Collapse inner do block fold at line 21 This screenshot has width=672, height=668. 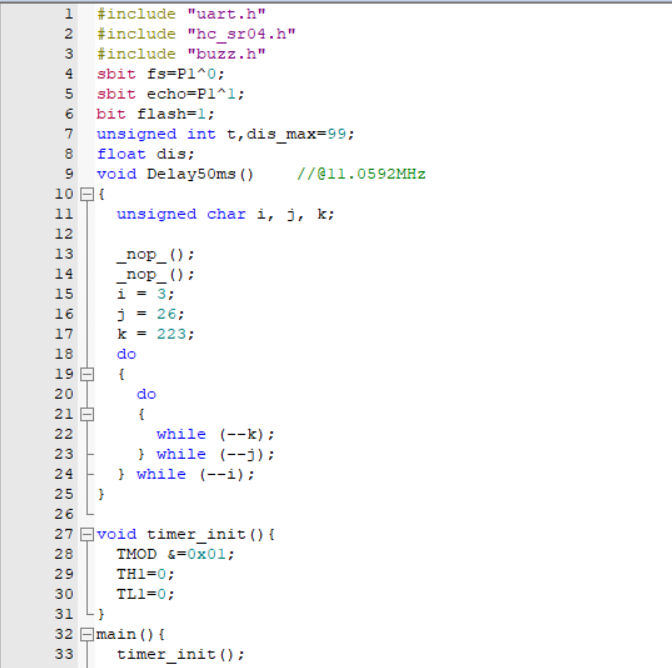(87, 414)
